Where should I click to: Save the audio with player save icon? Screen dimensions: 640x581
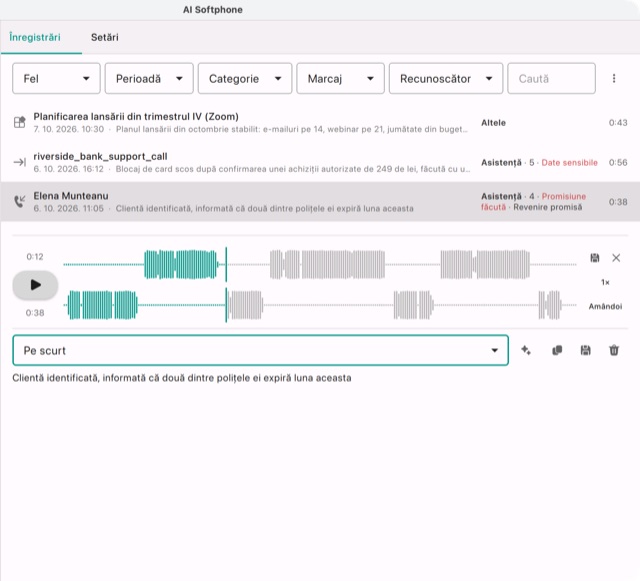pos(595,258)
